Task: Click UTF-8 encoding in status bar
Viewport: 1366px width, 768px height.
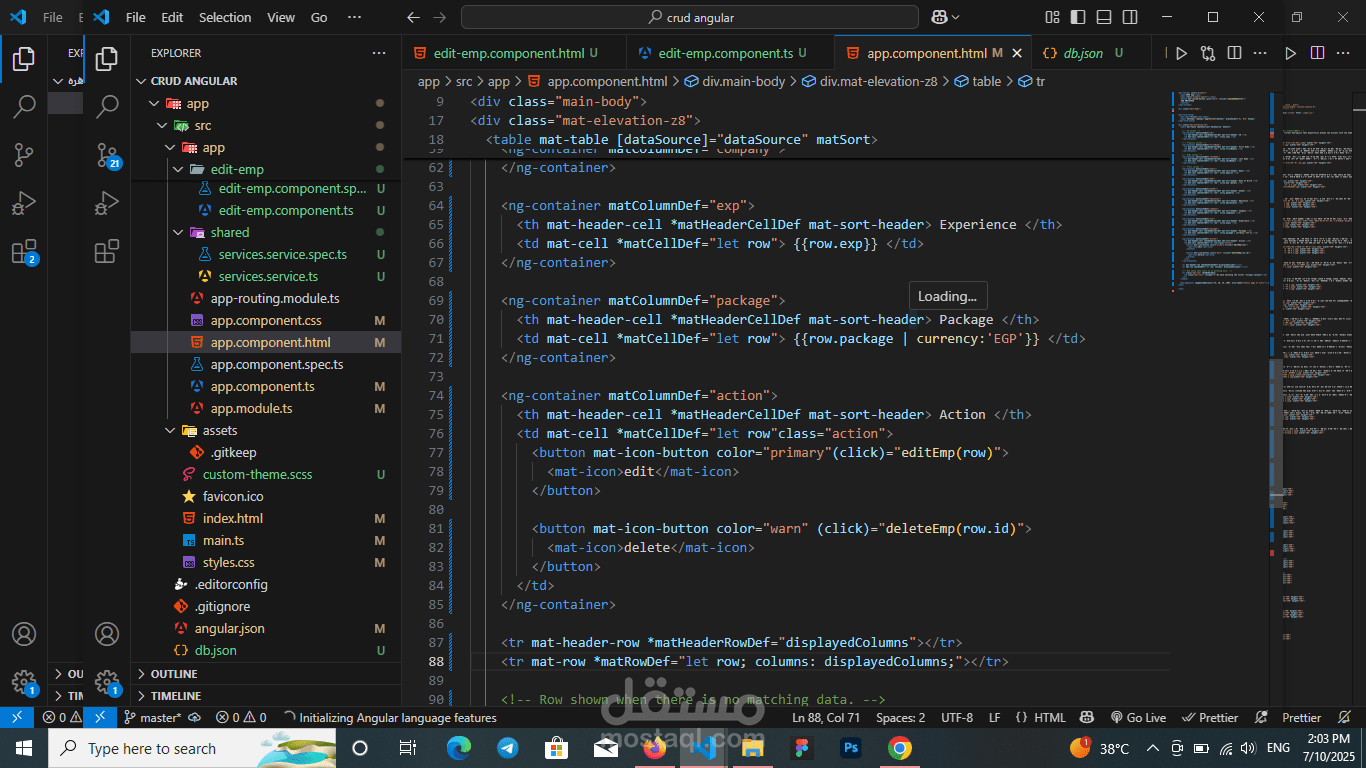Action: [x=957, y=717]
